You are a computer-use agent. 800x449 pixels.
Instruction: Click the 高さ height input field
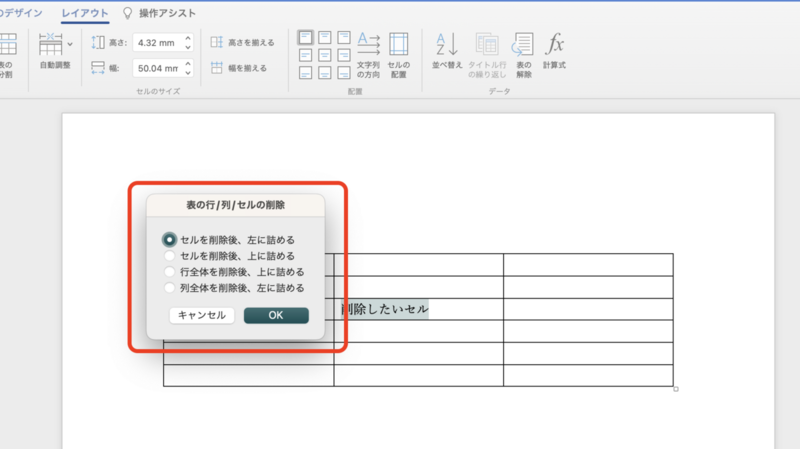(x=158, y=43)
